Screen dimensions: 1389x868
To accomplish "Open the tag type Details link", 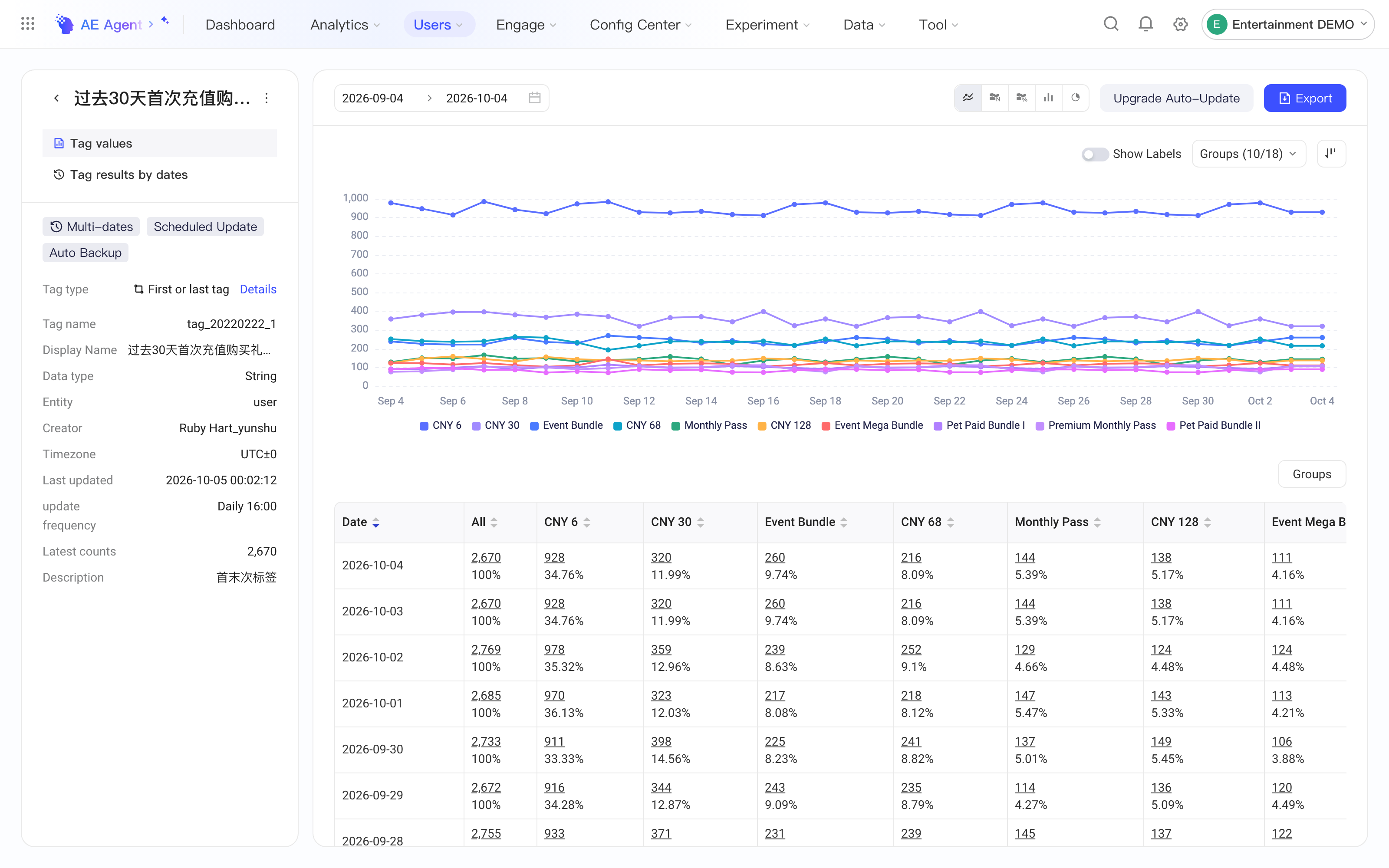I will click(x=258, y=289).
